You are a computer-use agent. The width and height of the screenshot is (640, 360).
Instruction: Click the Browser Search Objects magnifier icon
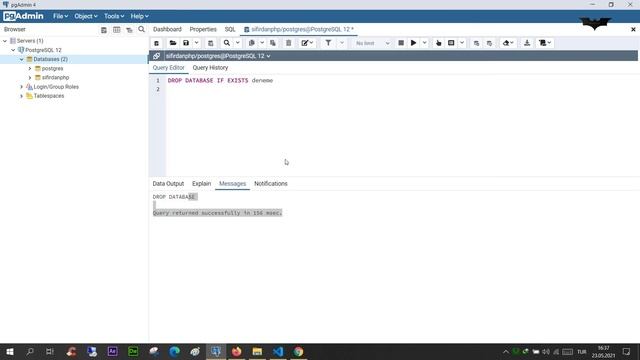[142, 29]
